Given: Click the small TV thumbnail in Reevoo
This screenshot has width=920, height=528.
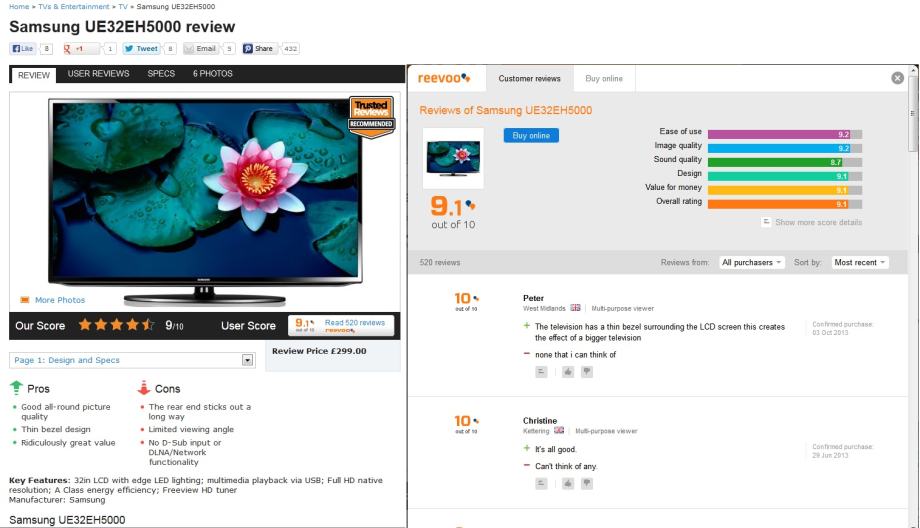Looking at the screenshot, I should [453, 158].
